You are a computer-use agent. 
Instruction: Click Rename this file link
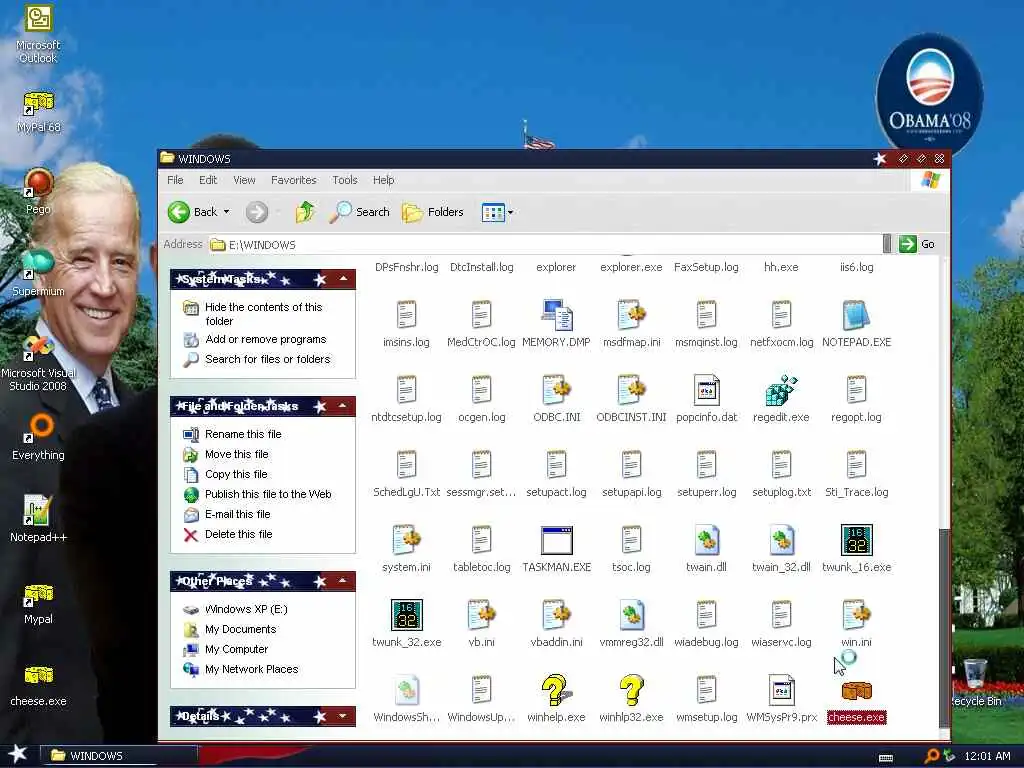coord(243,434)
